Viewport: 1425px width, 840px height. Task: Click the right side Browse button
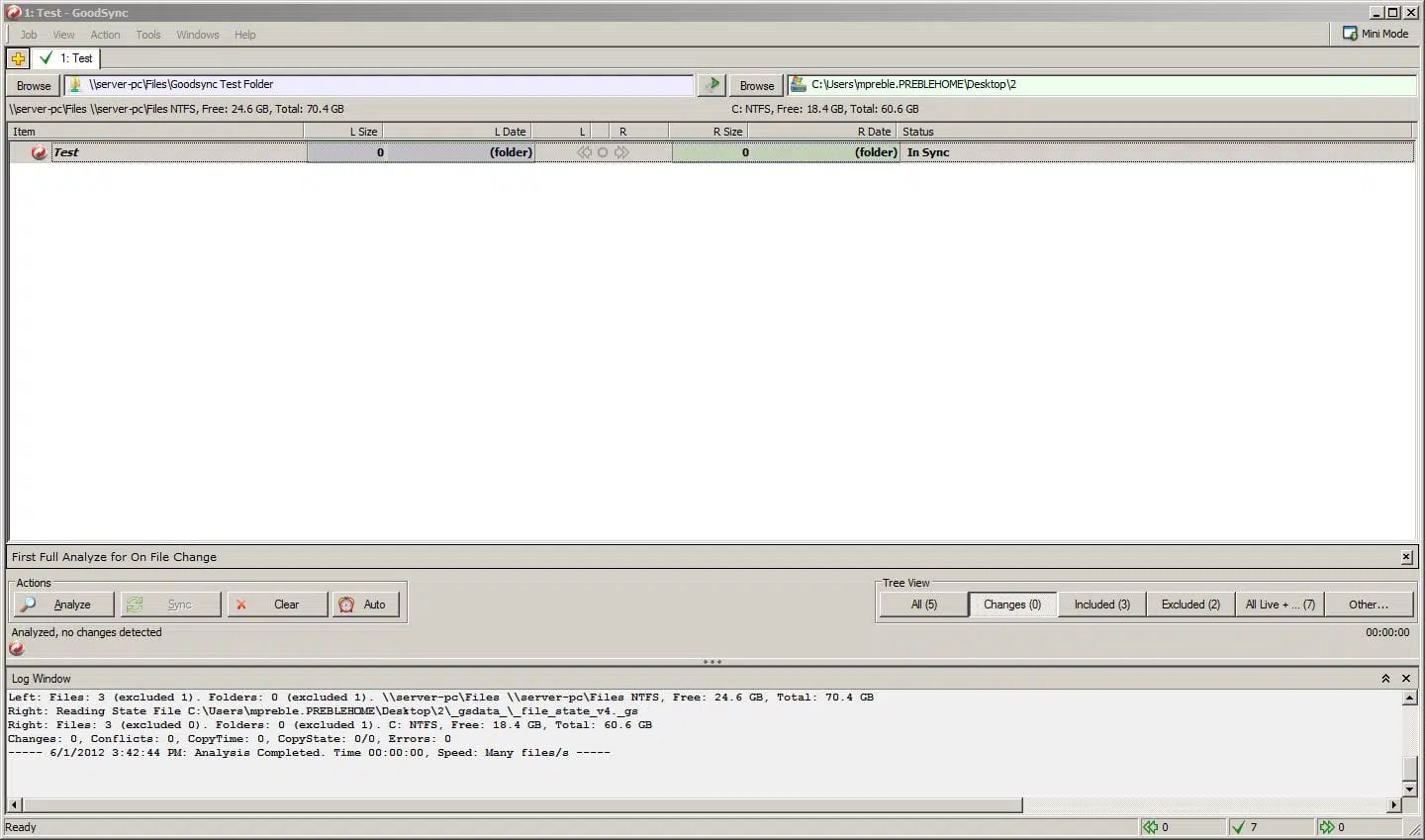pyautogui.click(x=757, y=85)
